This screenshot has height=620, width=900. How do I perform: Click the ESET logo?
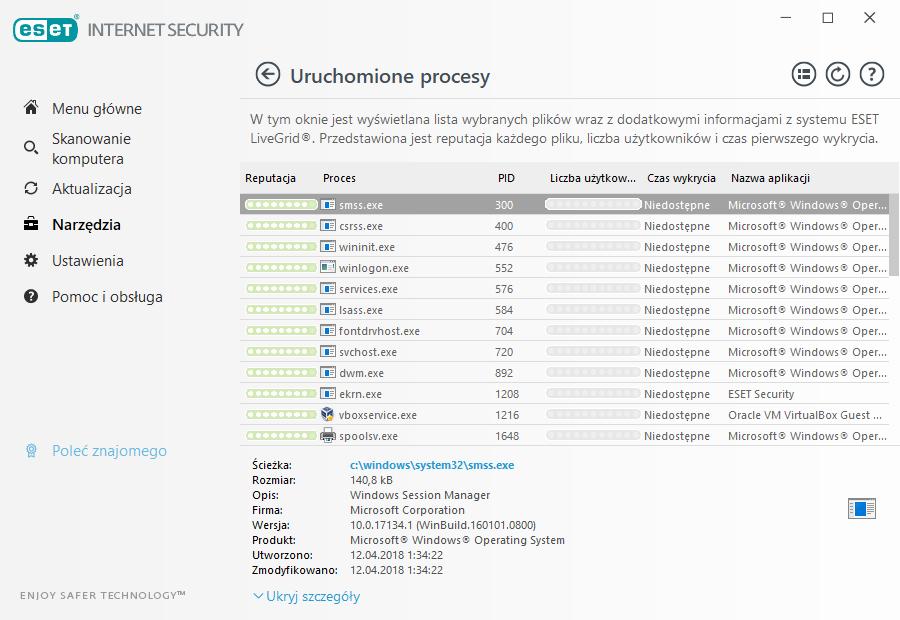coord(46,29)
